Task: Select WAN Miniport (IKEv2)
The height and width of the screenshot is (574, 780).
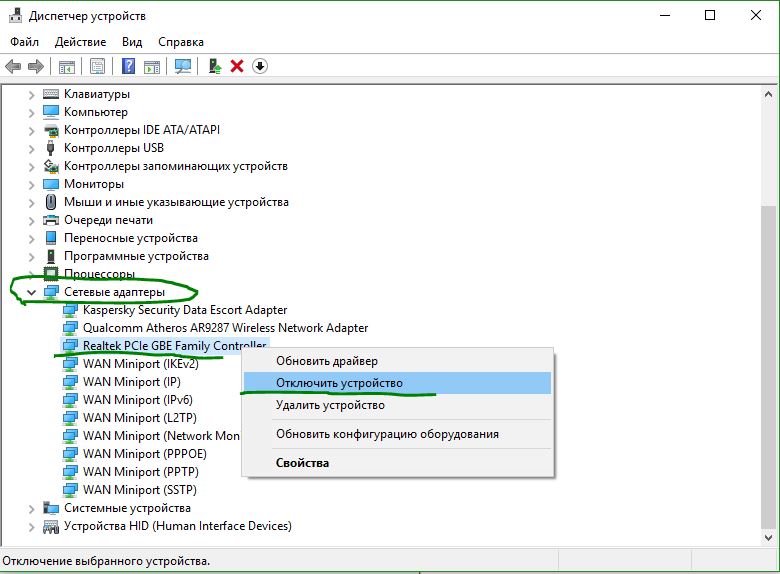Action: tap(141, 364)
